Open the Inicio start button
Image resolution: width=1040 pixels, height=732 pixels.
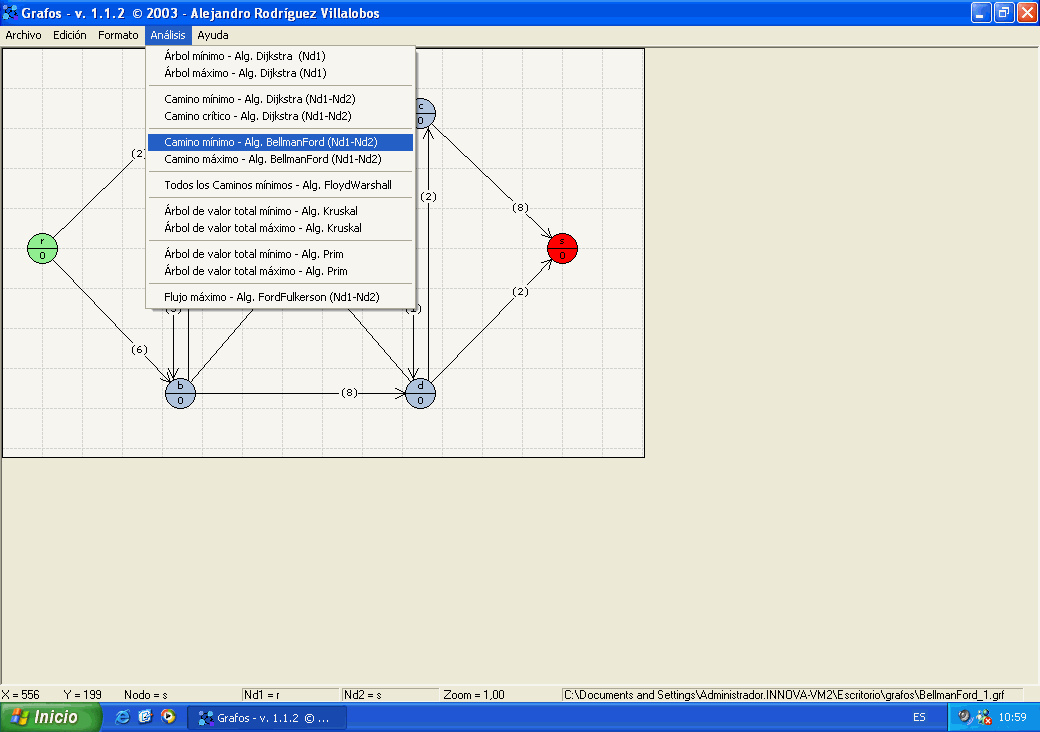click(52, 717)
